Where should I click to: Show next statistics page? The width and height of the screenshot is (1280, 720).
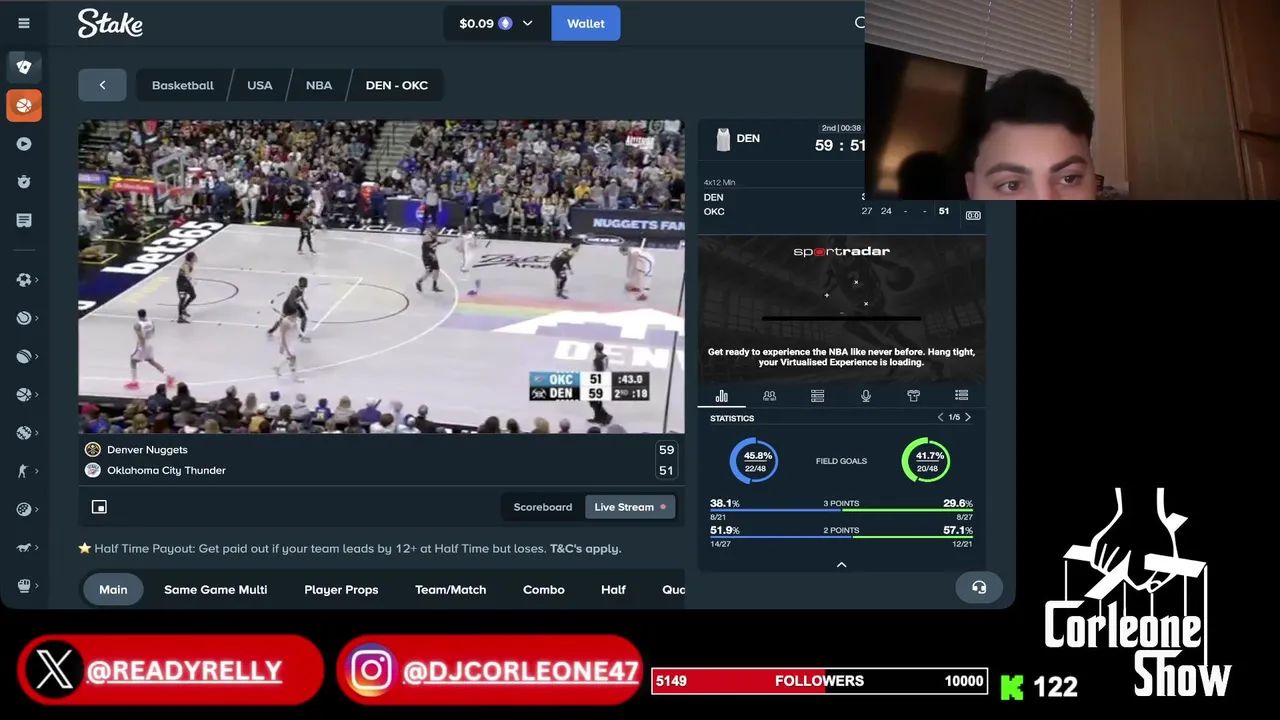click(968, 417)
